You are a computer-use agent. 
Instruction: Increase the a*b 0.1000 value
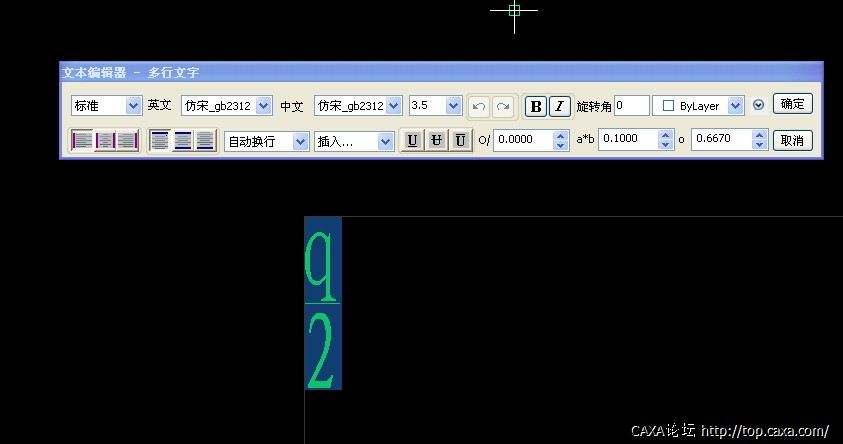click(665, 135)
